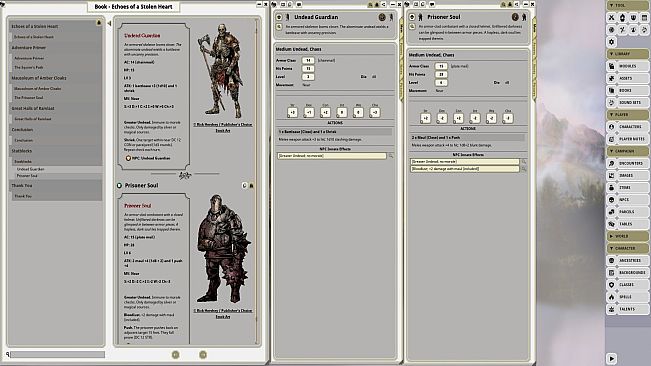Open the Classes list
Screen dimensions: 651x366
pyautogui.click(x=627, y=285)
